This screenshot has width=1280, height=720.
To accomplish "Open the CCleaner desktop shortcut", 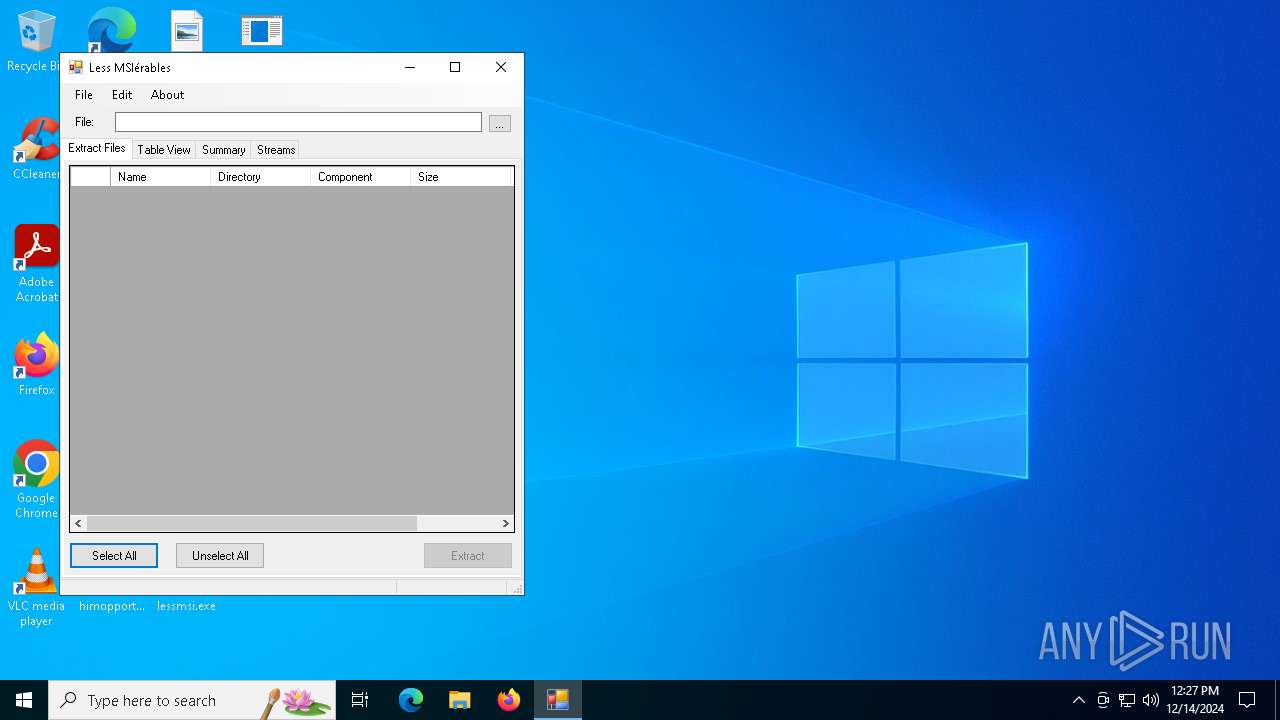I will [x=36, y=149].
